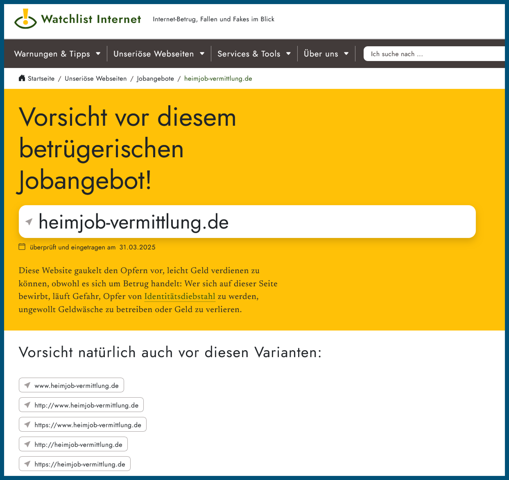
Task: Click arrow icon of https://www.heimjob-vermittlung.de chip
Action: click(x=27, y=424)
